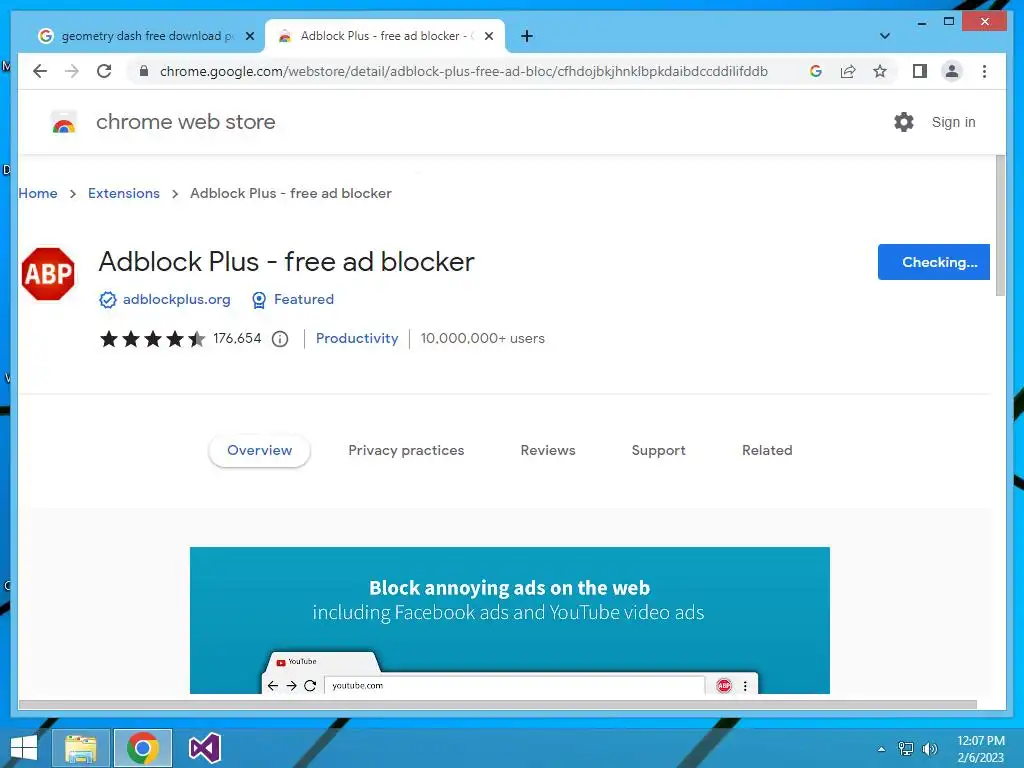
Task: Click the Home breadcrumb link
Action: tap(38, 193)
